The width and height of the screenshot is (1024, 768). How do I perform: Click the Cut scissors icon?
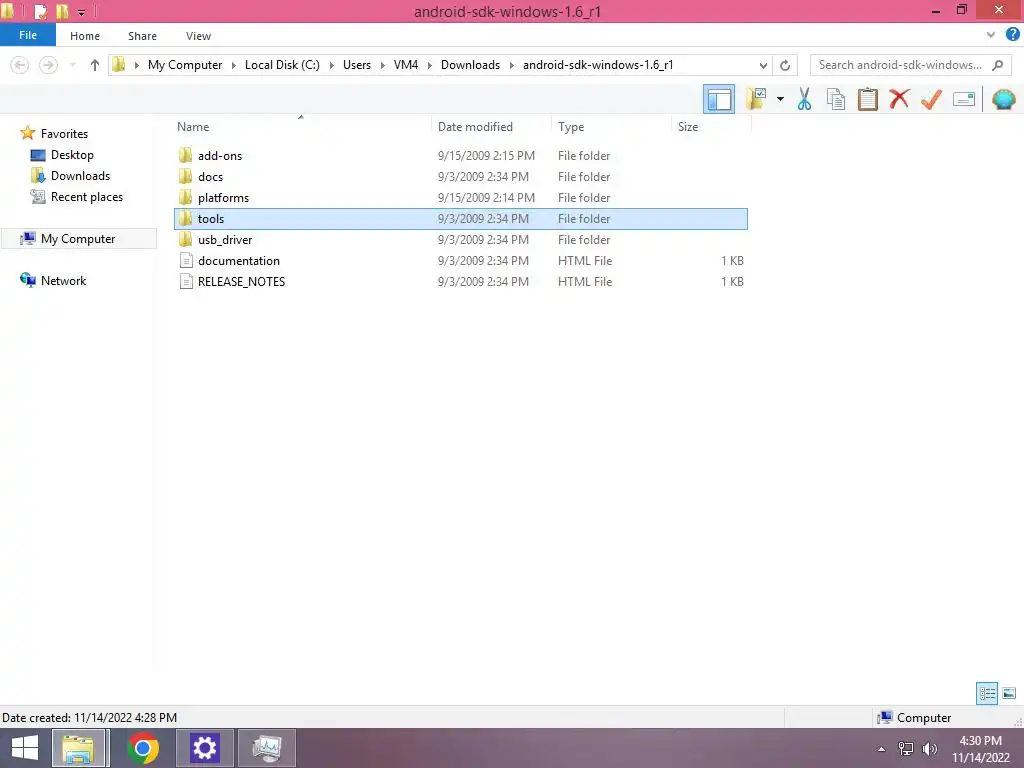coord(804,99)
